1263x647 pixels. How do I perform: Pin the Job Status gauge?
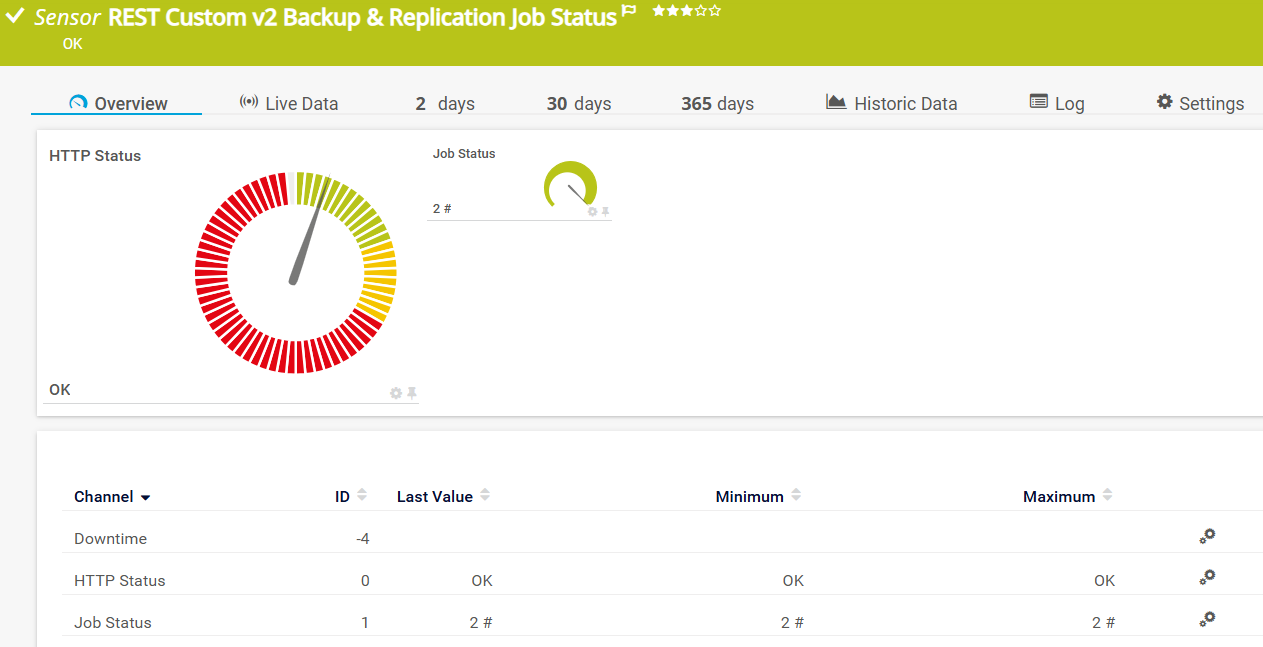(605, 211)
